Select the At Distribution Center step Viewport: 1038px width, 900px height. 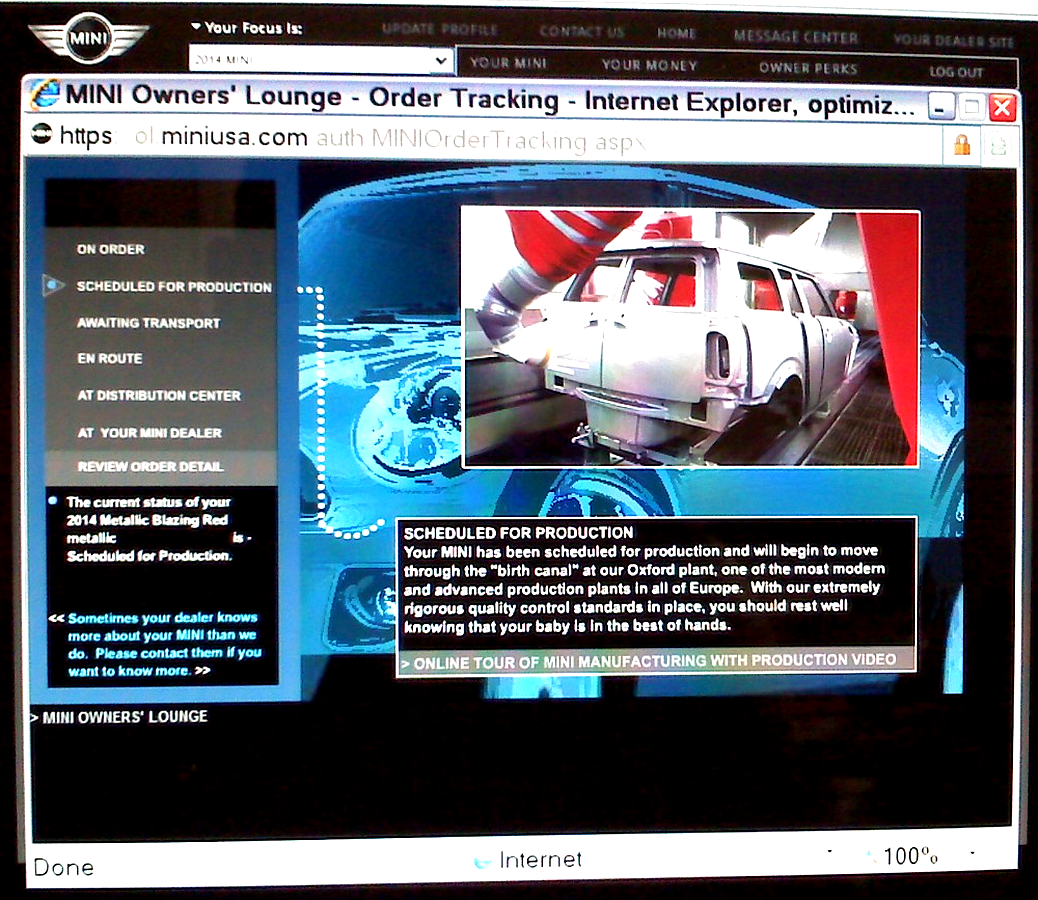(x=159, y=396)
